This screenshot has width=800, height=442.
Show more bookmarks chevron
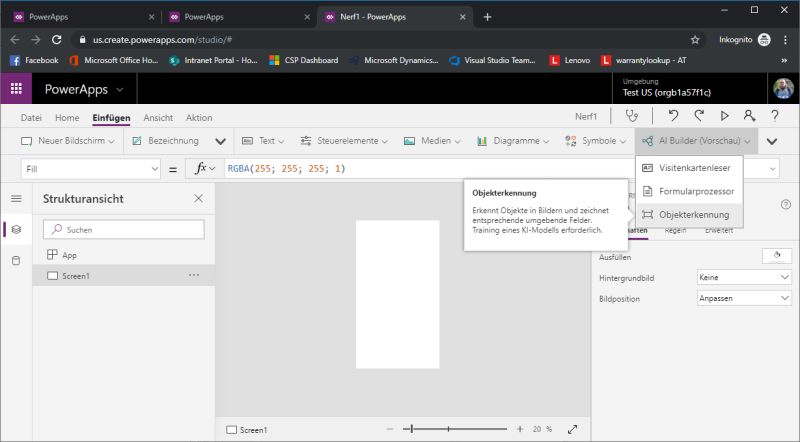(x=784, y=60)
